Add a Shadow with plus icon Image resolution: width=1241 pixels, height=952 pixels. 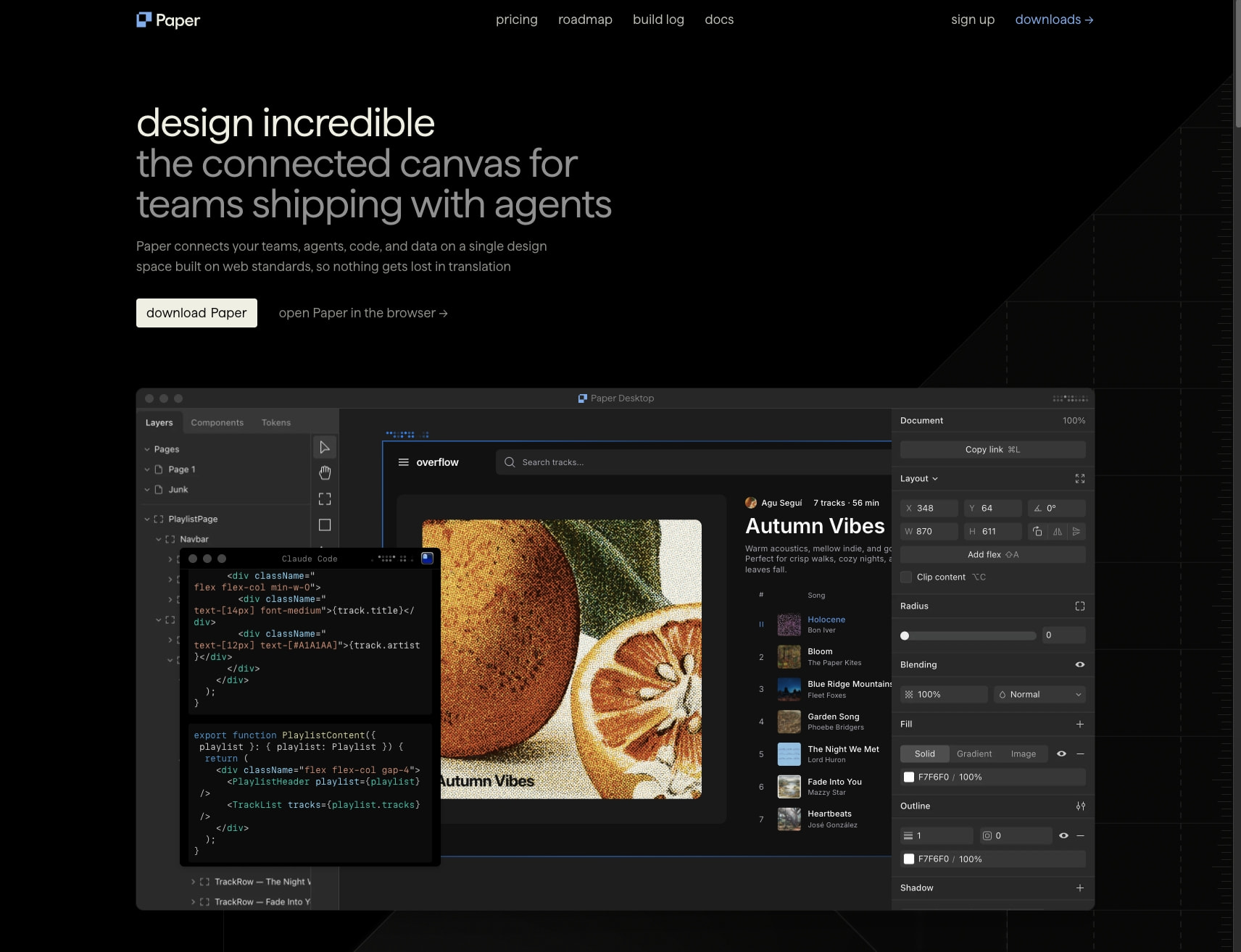1080,888
